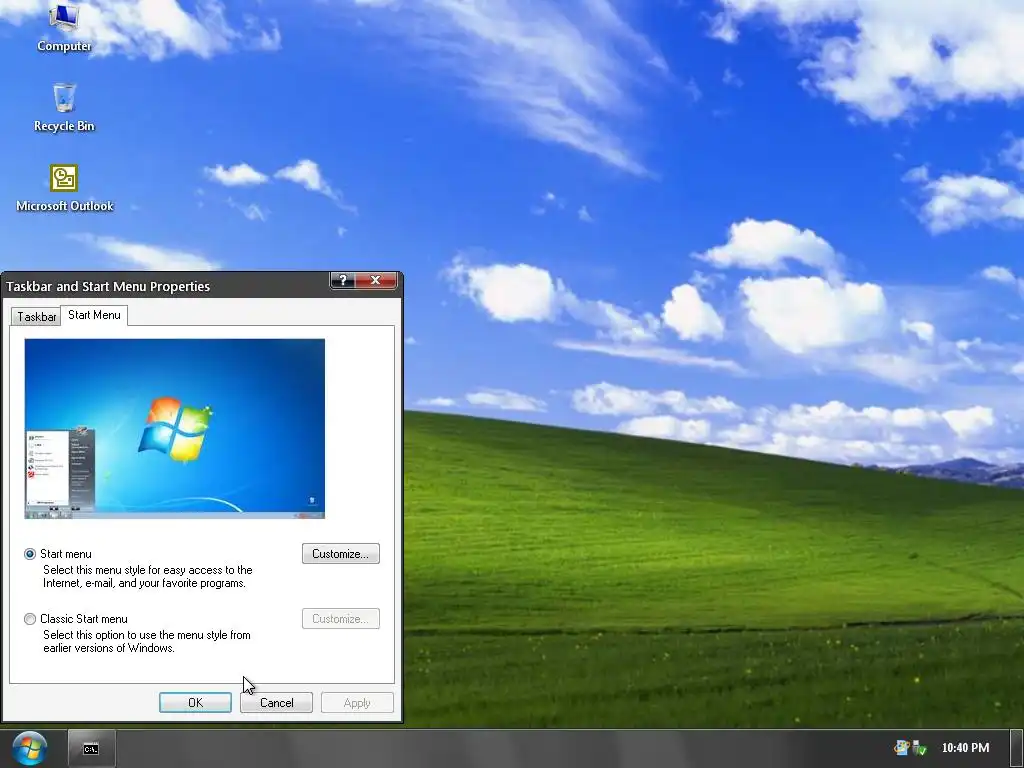Select the Recycle Bin icon

tap(64, 108)
